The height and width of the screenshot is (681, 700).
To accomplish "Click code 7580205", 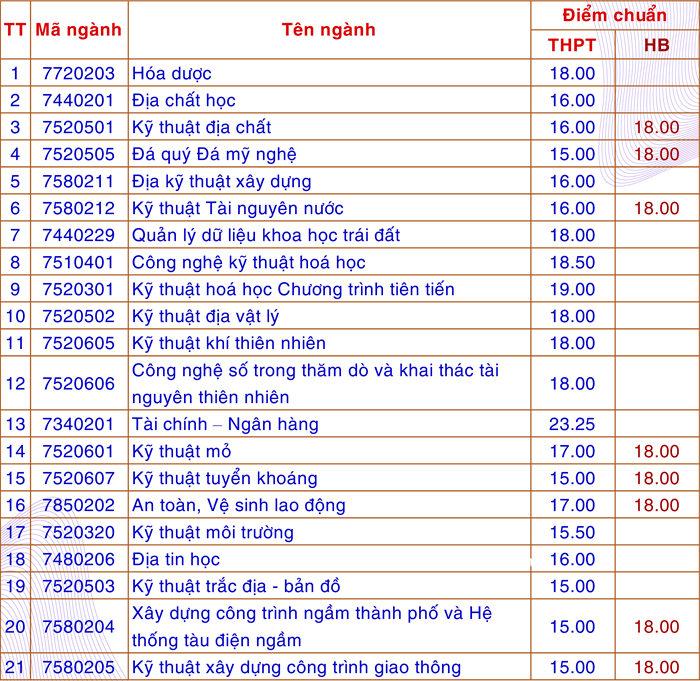I will (79, 668).
